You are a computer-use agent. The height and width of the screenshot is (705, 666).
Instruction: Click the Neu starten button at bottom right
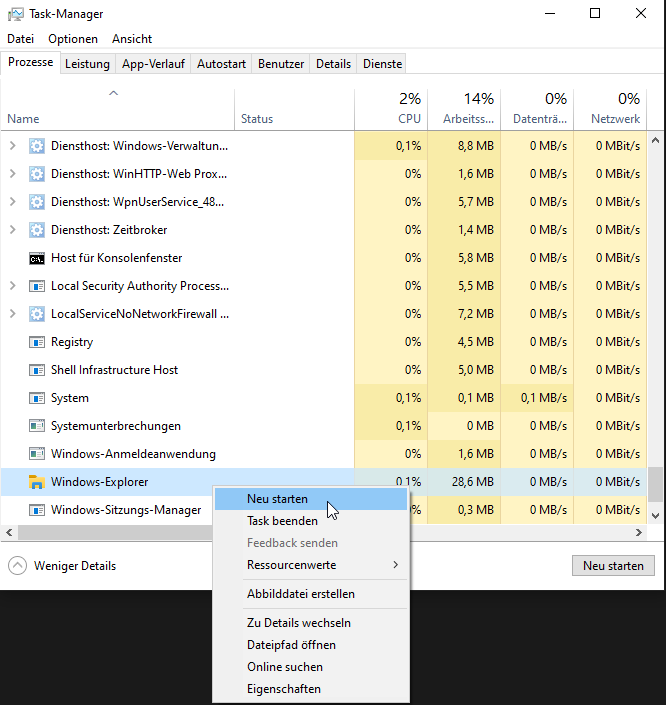point(613,566)
